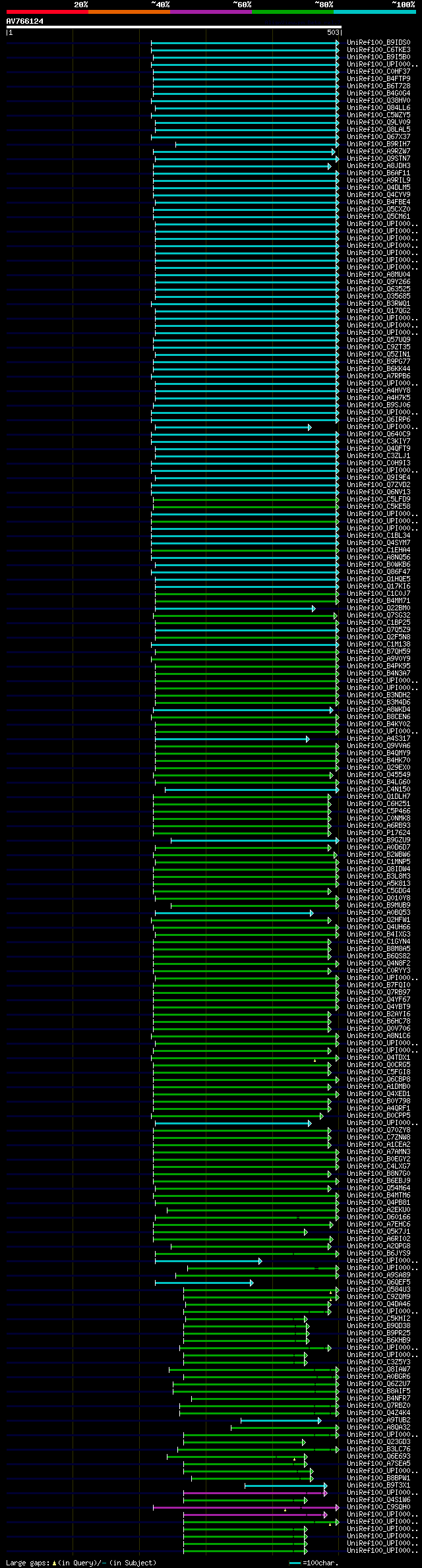Select the UniRef100_Q9LV09 label
422x1568 pixels.
tap(378, 122)
